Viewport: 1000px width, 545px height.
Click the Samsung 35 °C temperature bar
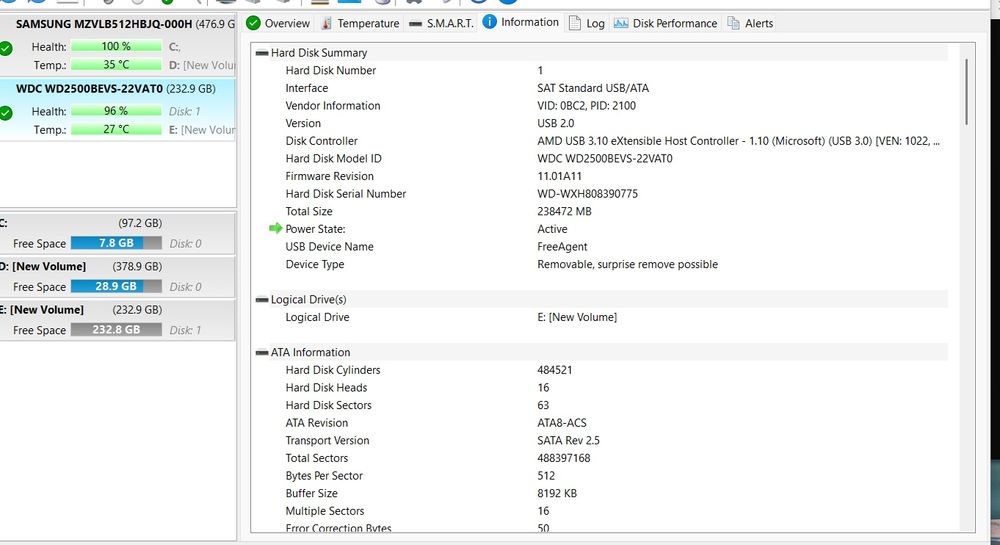pyautogui.click(x=116, y=64)
